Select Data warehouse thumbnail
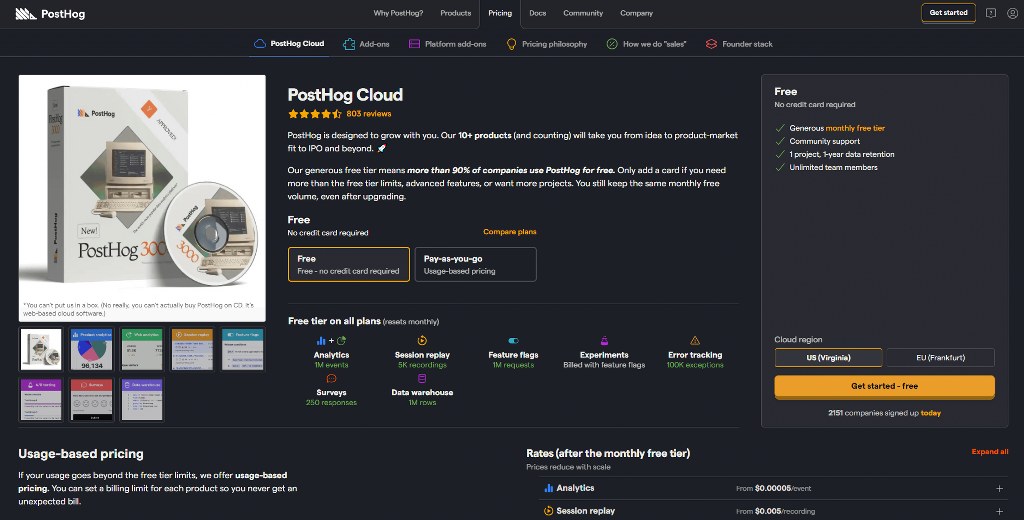 click(x=142, y=399)
